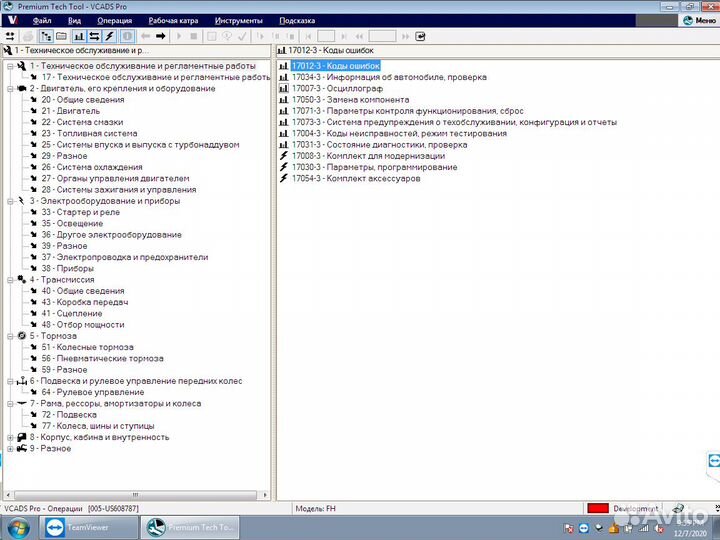This screenshot has width=720, height=540.
Task: Collapse group 4 Трансмиссия
Action: tap(10, 280)
